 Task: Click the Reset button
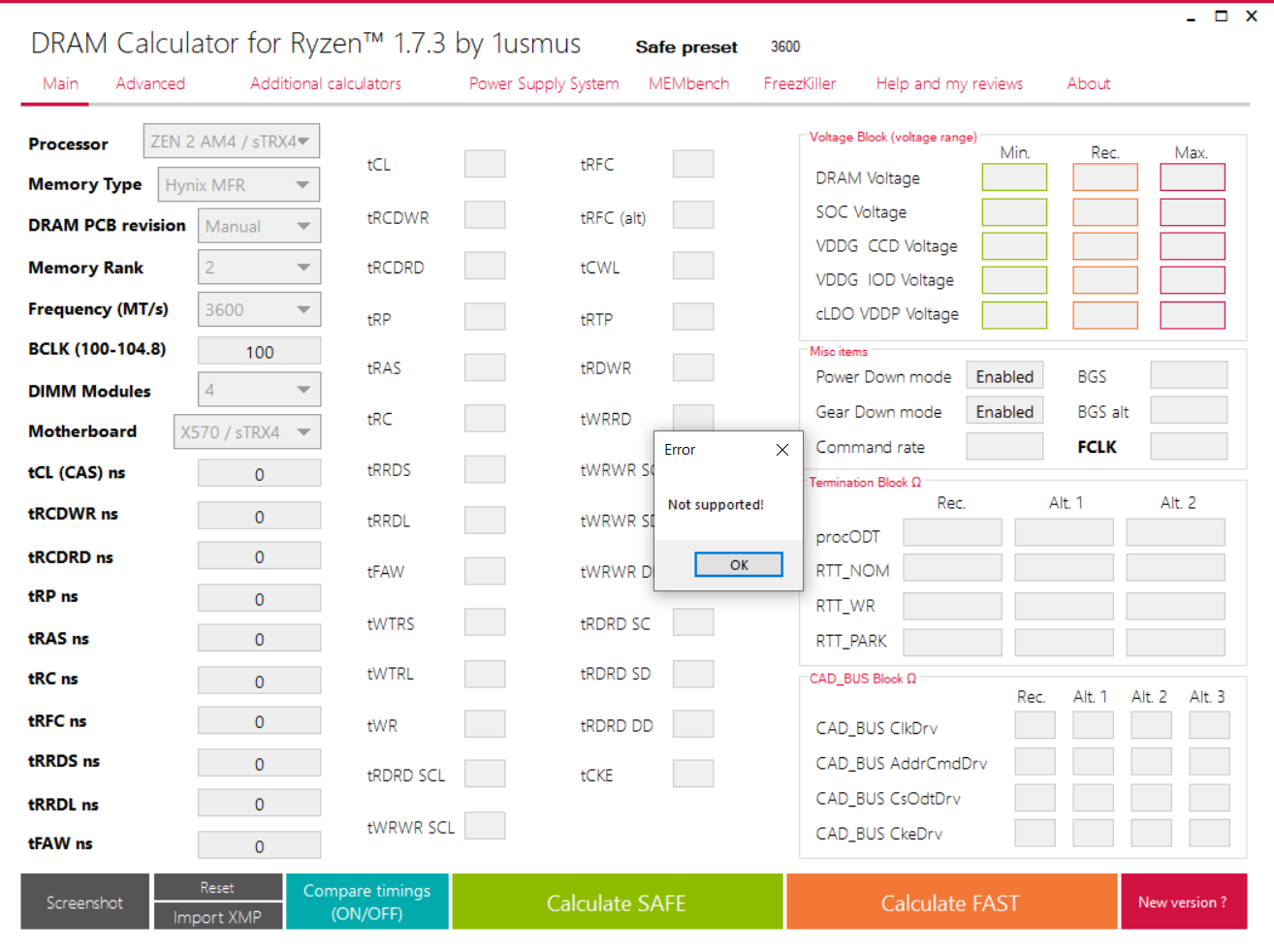tap(218, 887)
